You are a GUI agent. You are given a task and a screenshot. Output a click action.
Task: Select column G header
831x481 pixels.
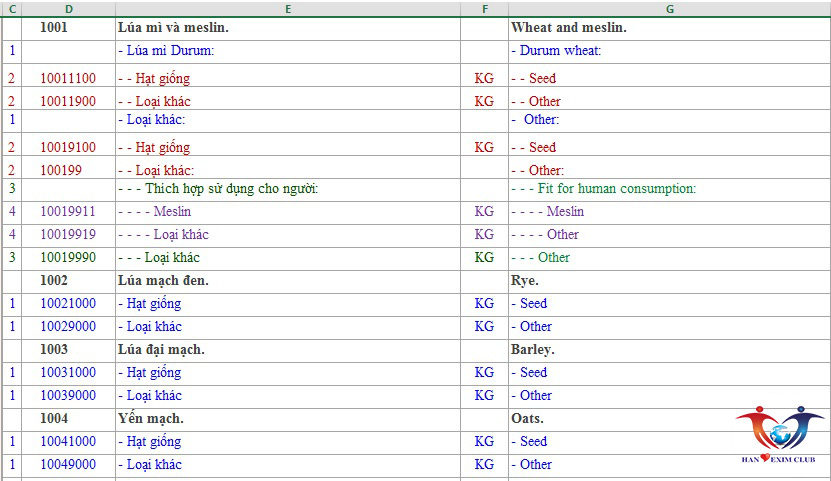point(670,9)
